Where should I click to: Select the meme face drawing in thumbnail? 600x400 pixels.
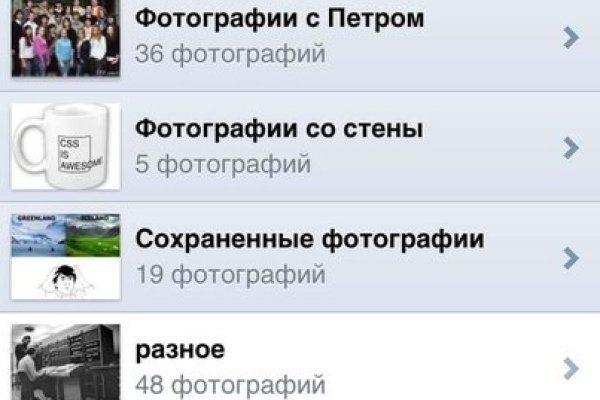click(x=66, y=279)
